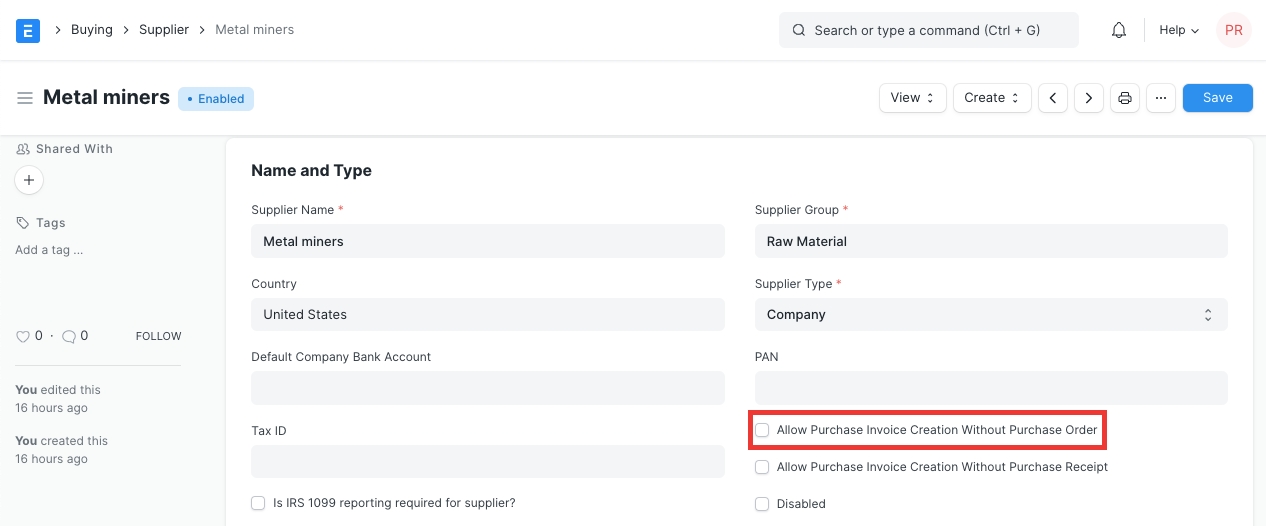Toggle IRS 1099 reporting required checkbox
This screenshot has height=526, width=1266.
(259, 503)
